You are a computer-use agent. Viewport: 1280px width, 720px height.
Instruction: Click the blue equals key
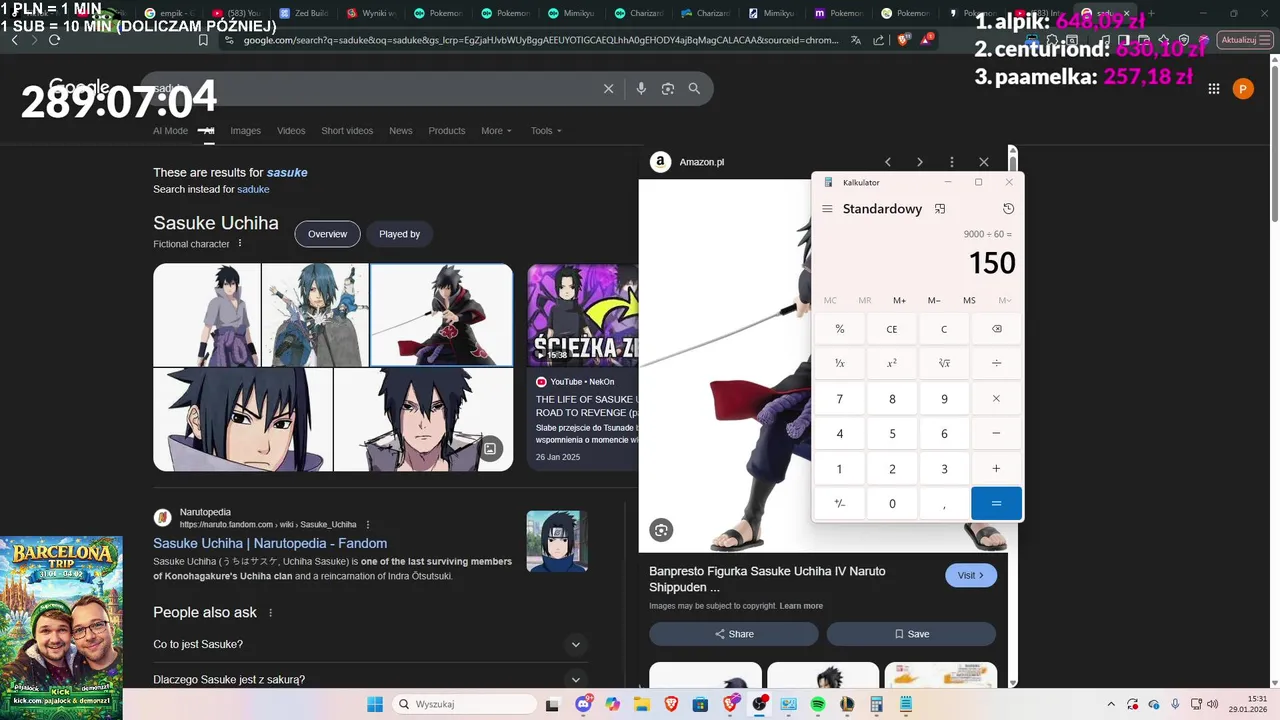pyautogui.click(x=996, y=504)
